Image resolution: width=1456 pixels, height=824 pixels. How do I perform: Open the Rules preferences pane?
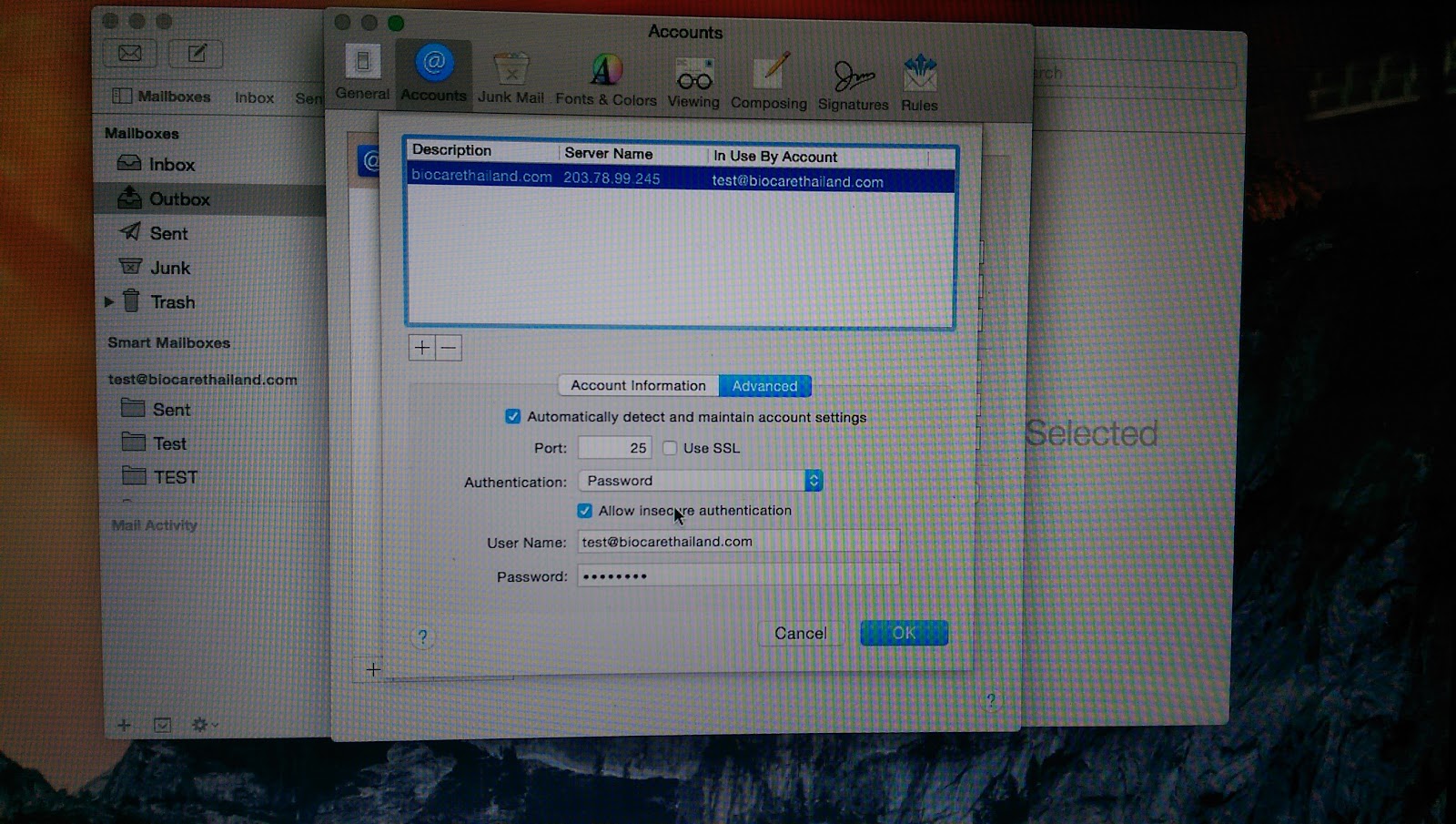pyautogui.click(x=919, y=84)
